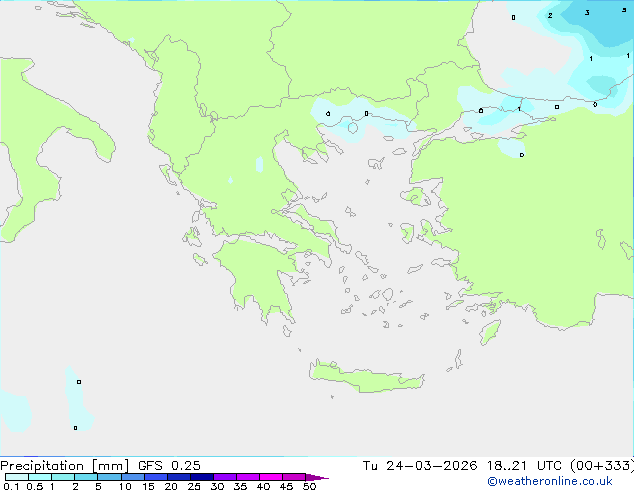This screenshot has height=490, width=634.
Task: Click the Peloponnese peninsula on the map
Action: pos(259,275)
